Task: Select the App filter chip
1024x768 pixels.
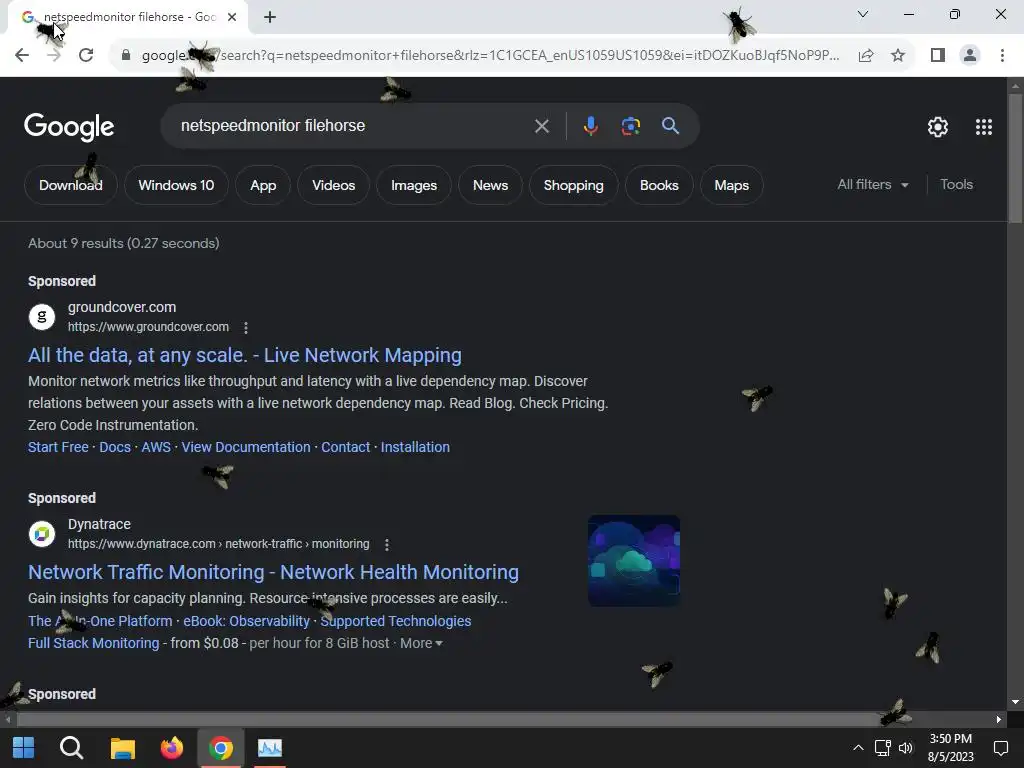Action: point(263,185)
